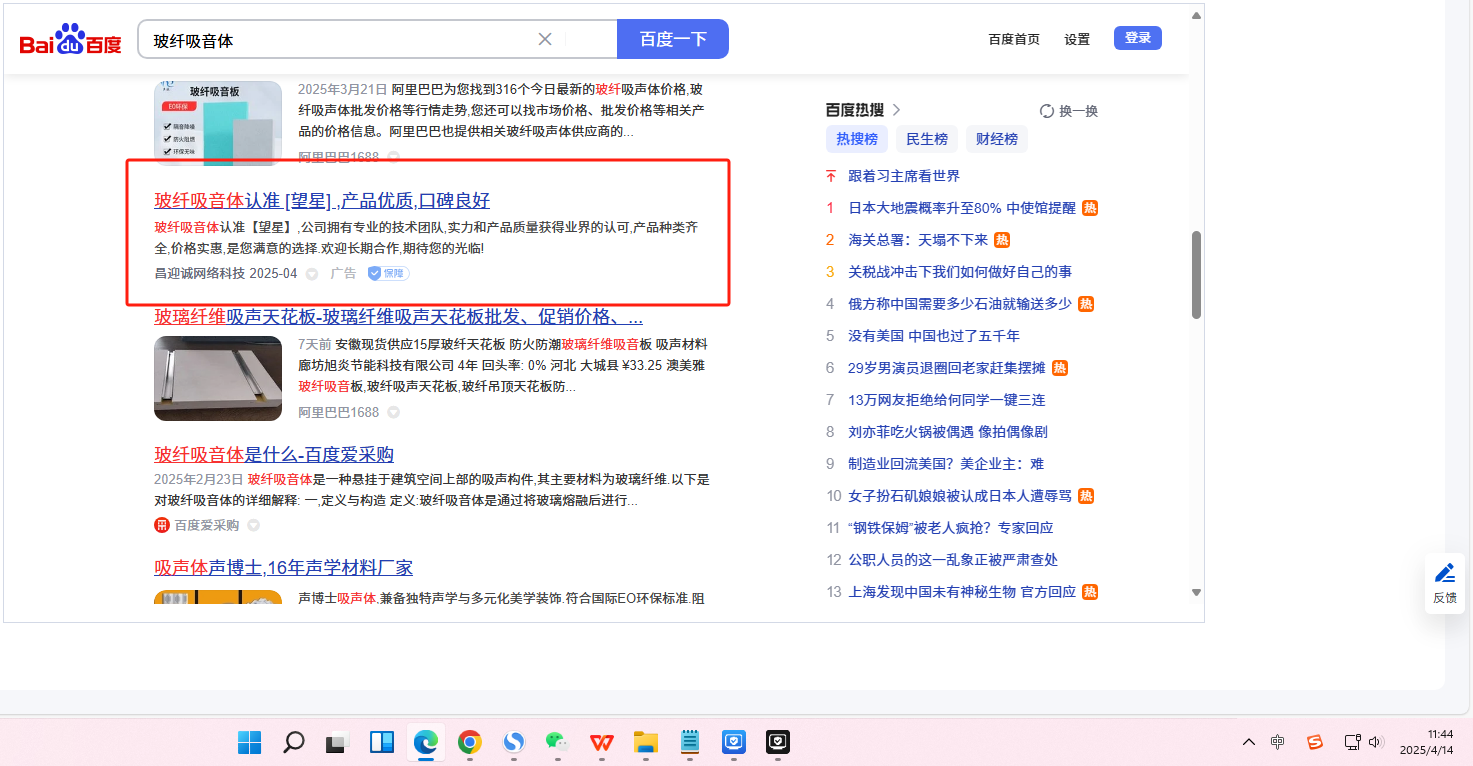Click the Baidu logo
The height and width of the screenshot is (766, 1473).
[70, 40]
